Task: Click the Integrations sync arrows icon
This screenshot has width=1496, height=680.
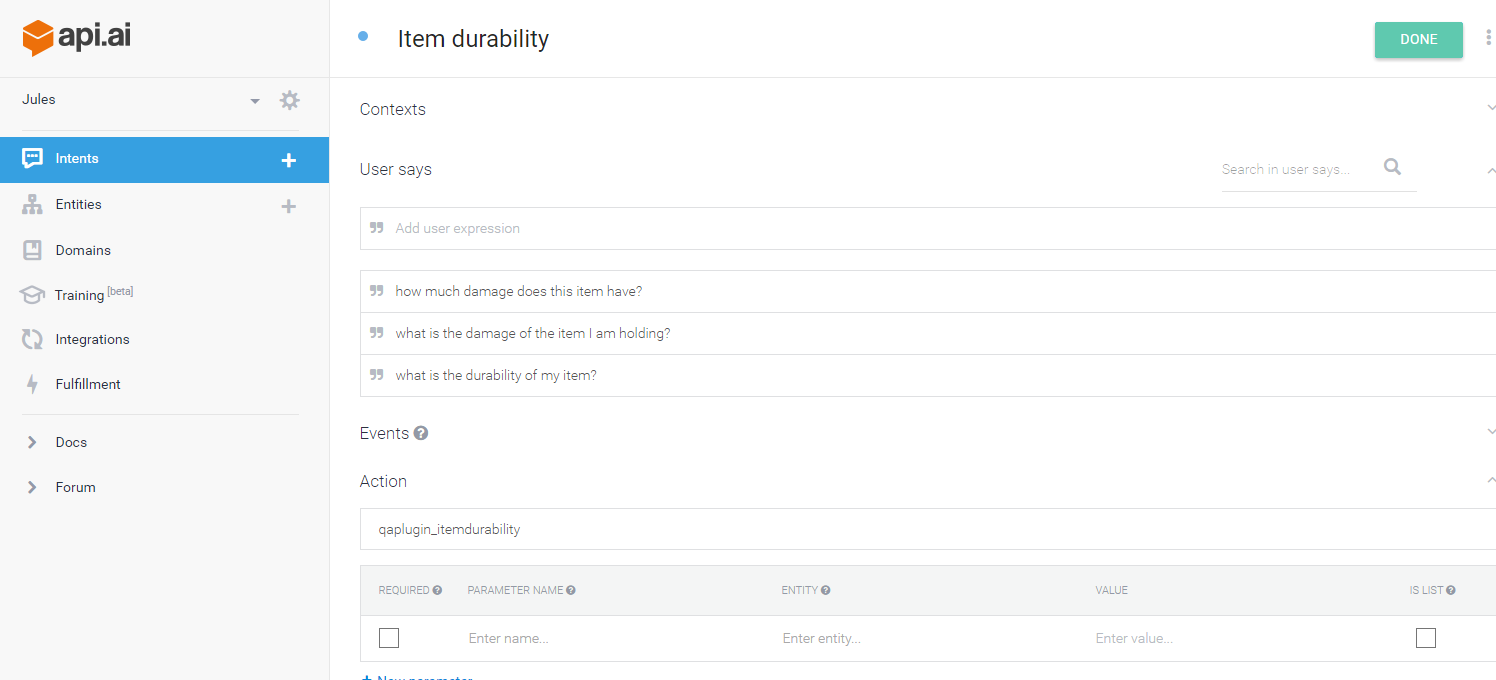Action: pos(33,340)
